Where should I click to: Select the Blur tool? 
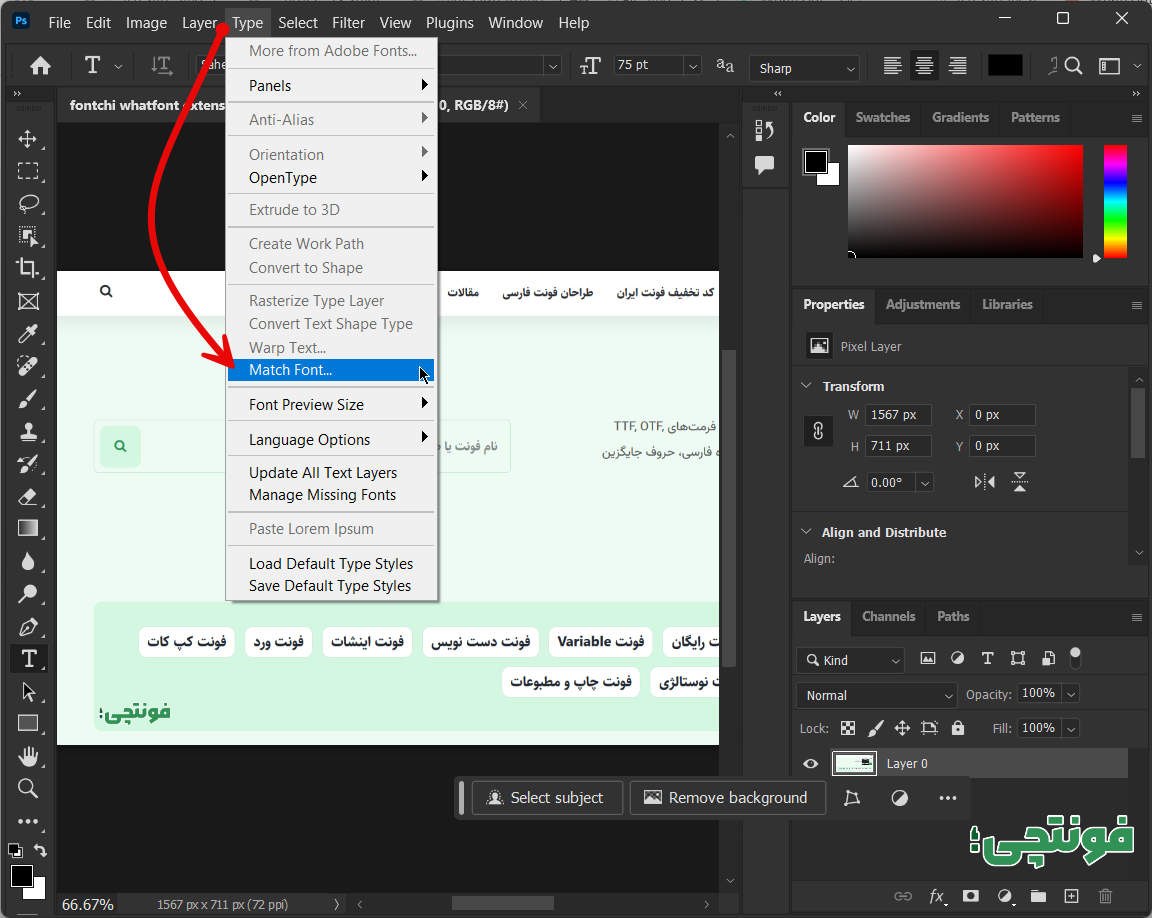pos(28,561)
